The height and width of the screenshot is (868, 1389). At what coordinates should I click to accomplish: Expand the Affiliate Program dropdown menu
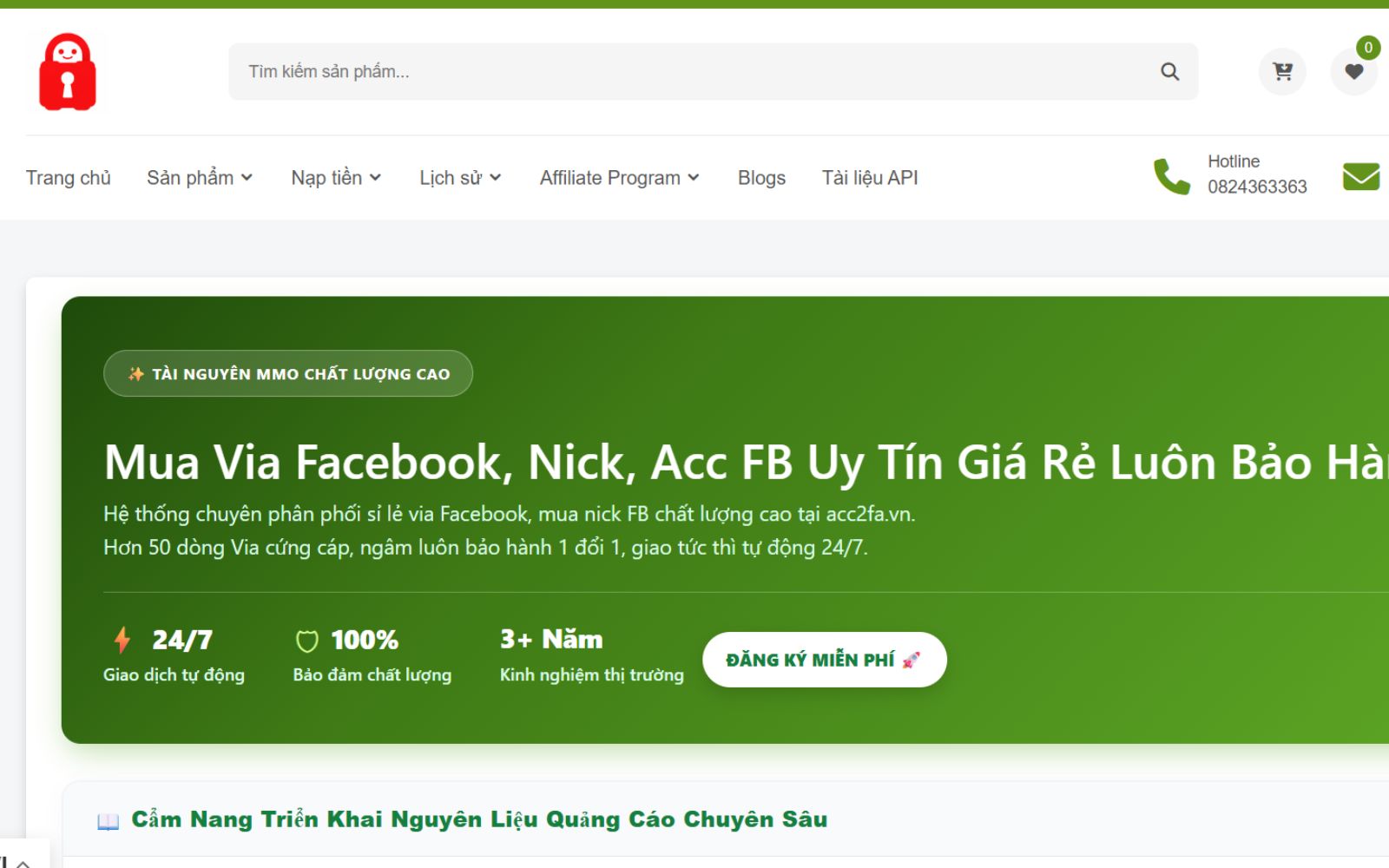point(619,178)
